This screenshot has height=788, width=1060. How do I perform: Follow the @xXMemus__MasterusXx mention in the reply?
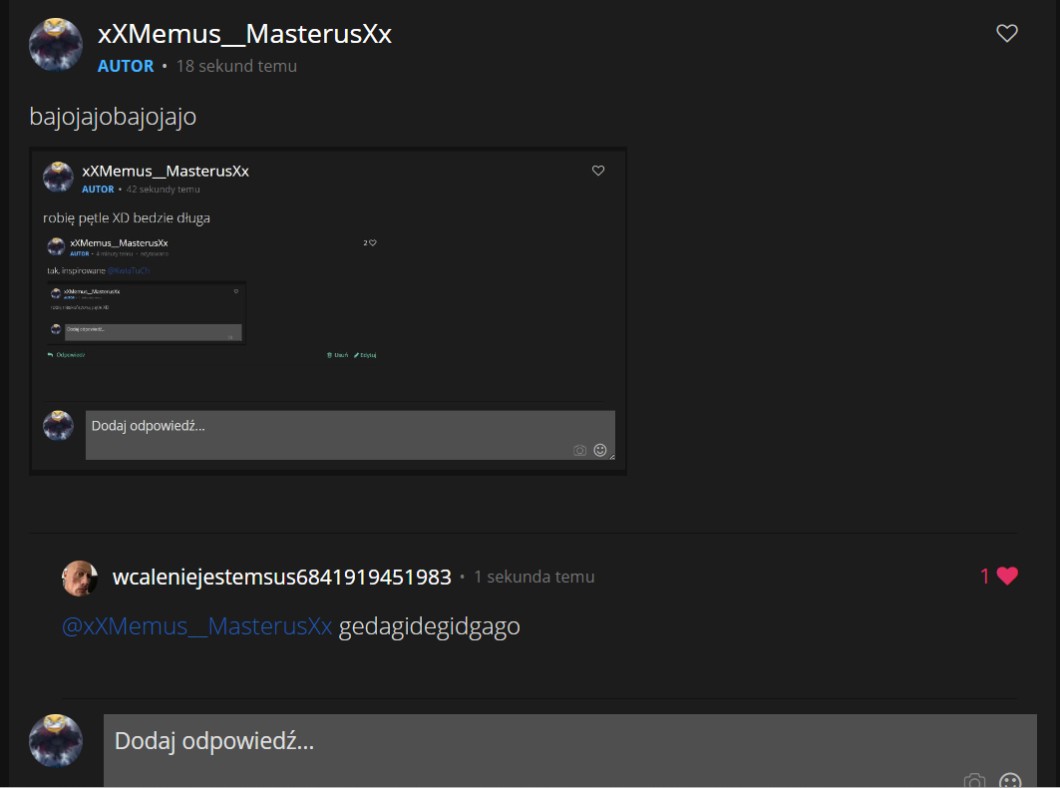[x=196, y=627]
